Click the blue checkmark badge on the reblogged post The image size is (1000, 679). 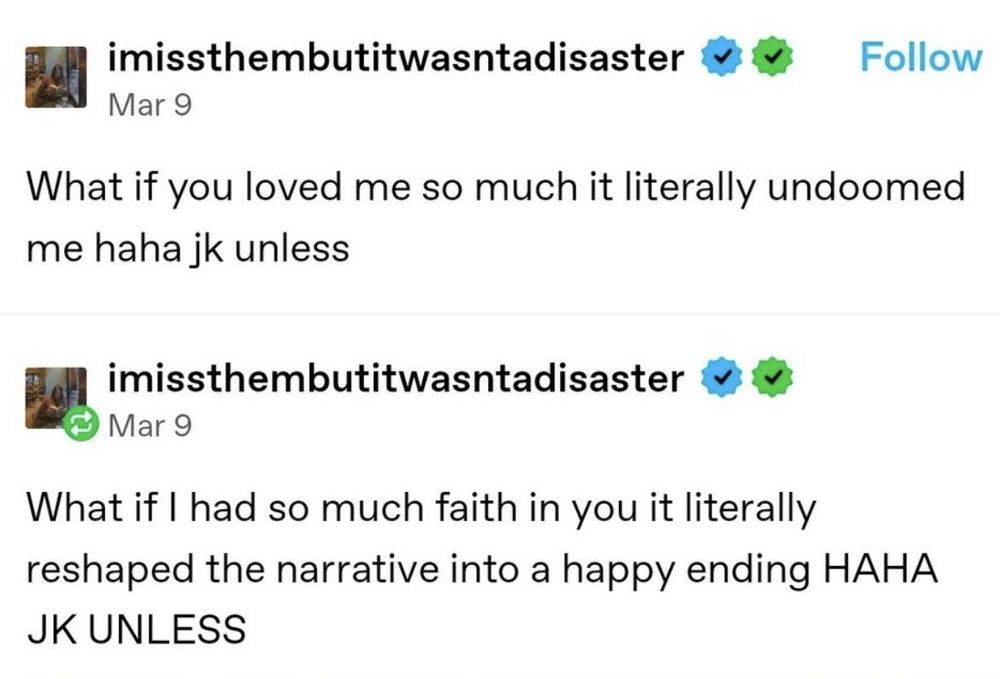[x=719, y=377]
